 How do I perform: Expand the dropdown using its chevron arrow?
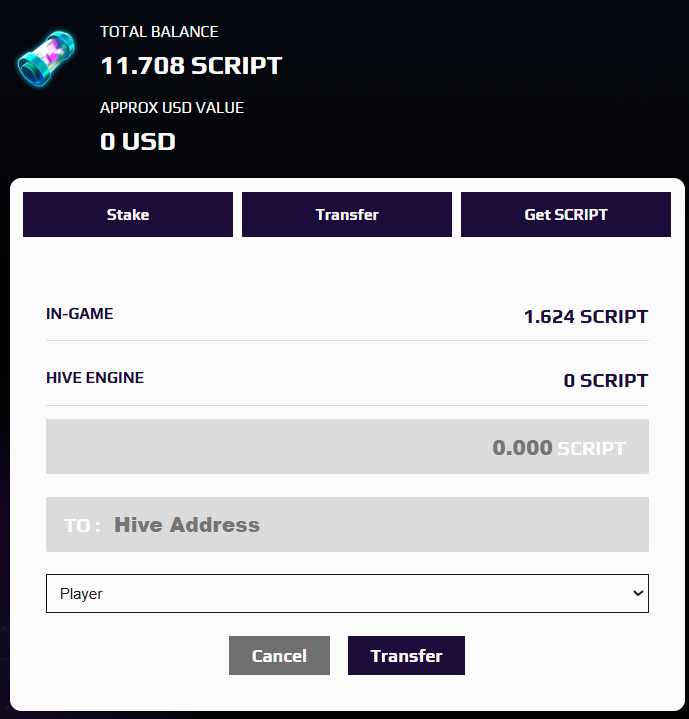638,593
